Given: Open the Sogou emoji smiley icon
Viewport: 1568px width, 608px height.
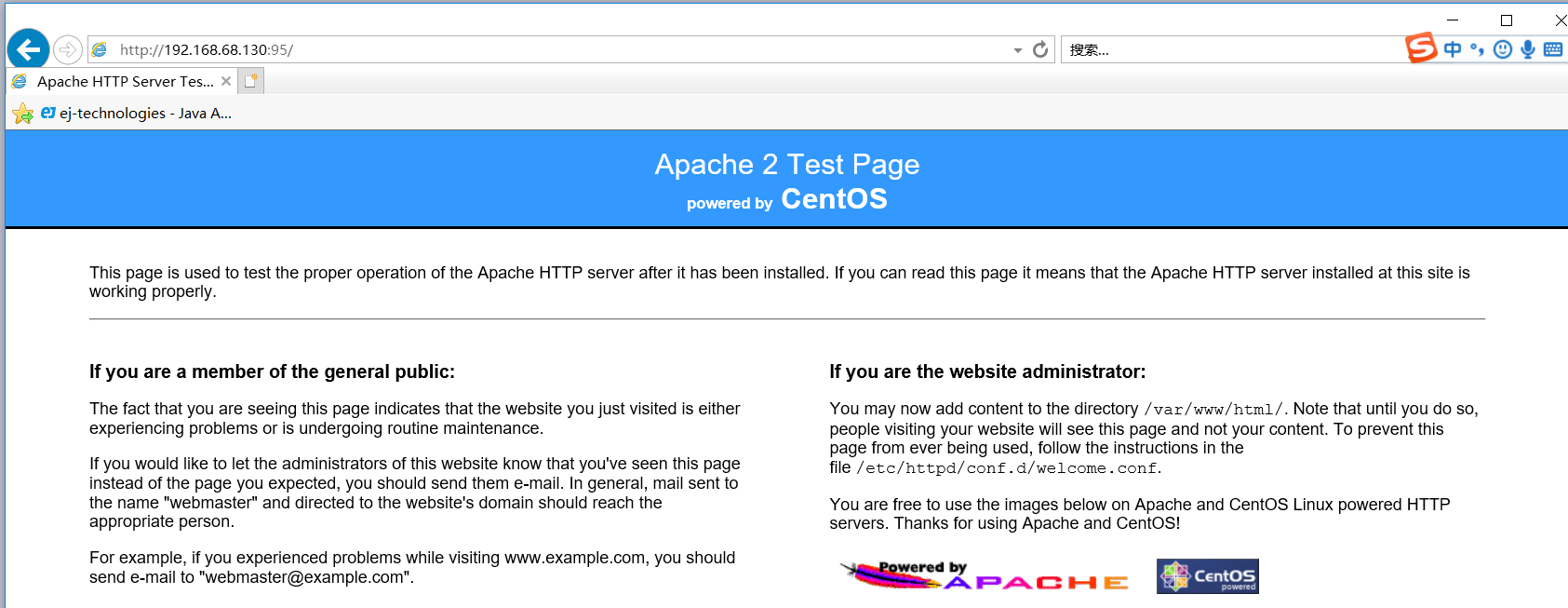Looking at the screenshot, I should (1502, 49).
